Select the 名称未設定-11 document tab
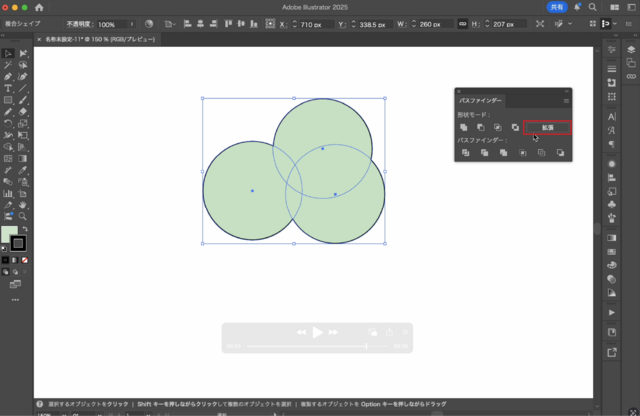The image size is (640, 416). pos(100,39)
